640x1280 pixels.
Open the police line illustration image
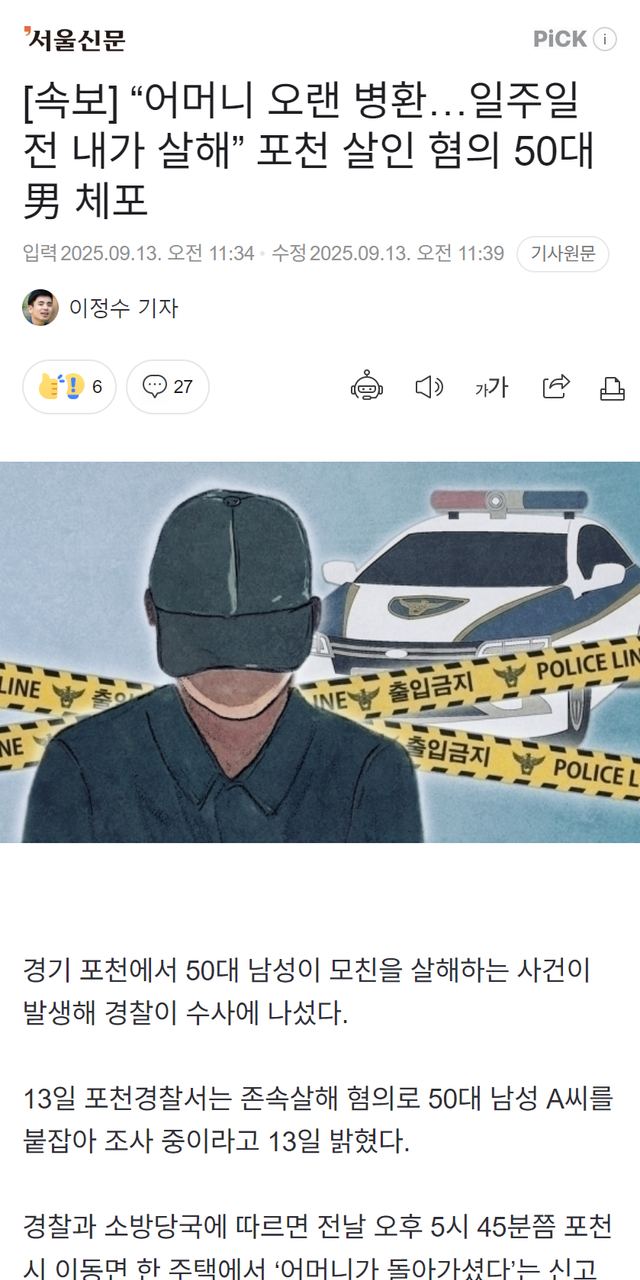(x=320, y=652)
